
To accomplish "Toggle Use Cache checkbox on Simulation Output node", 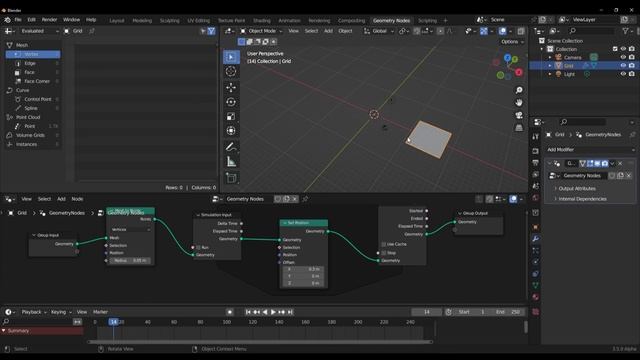I will click(384, 244).
